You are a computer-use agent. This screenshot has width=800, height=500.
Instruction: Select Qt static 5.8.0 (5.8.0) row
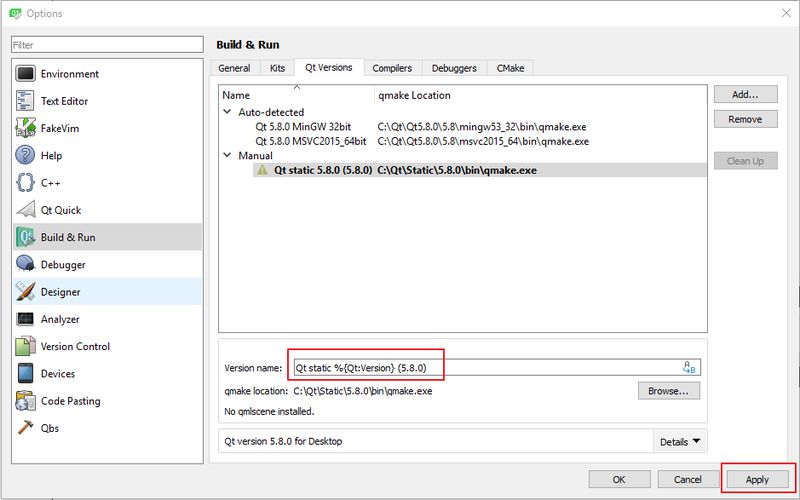pyautogui.click(x=480, y=170)
